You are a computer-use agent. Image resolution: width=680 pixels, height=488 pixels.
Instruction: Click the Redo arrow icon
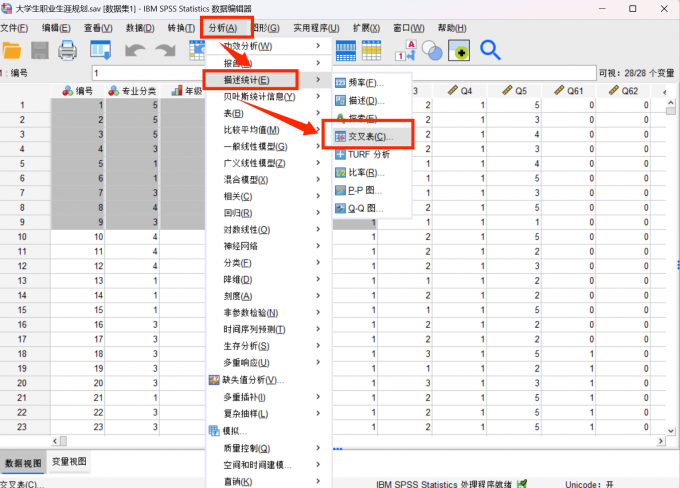click(166, 50)
